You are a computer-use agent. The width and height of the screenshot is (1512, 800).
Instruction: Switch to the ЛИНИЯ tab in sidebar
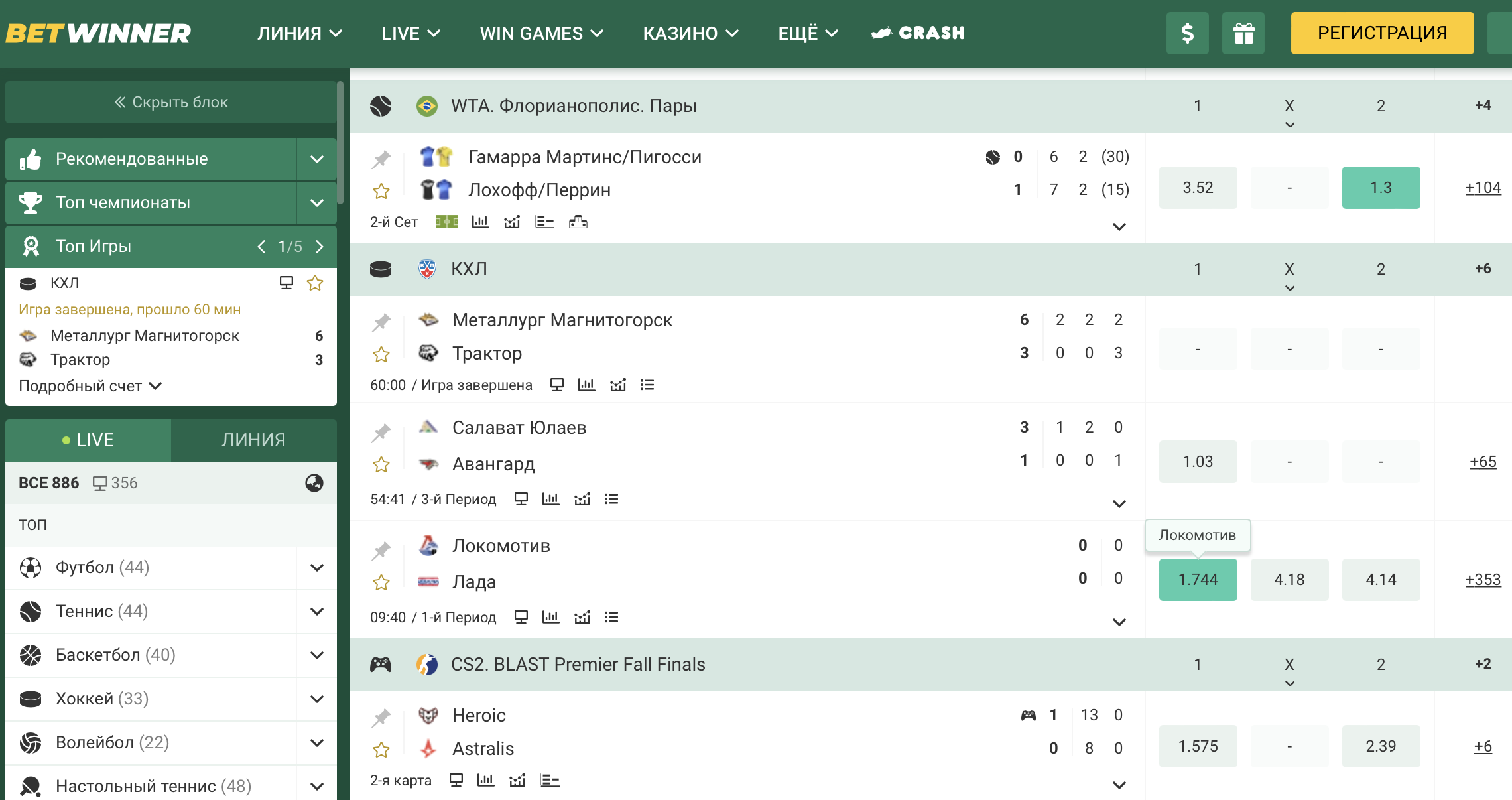253,440
